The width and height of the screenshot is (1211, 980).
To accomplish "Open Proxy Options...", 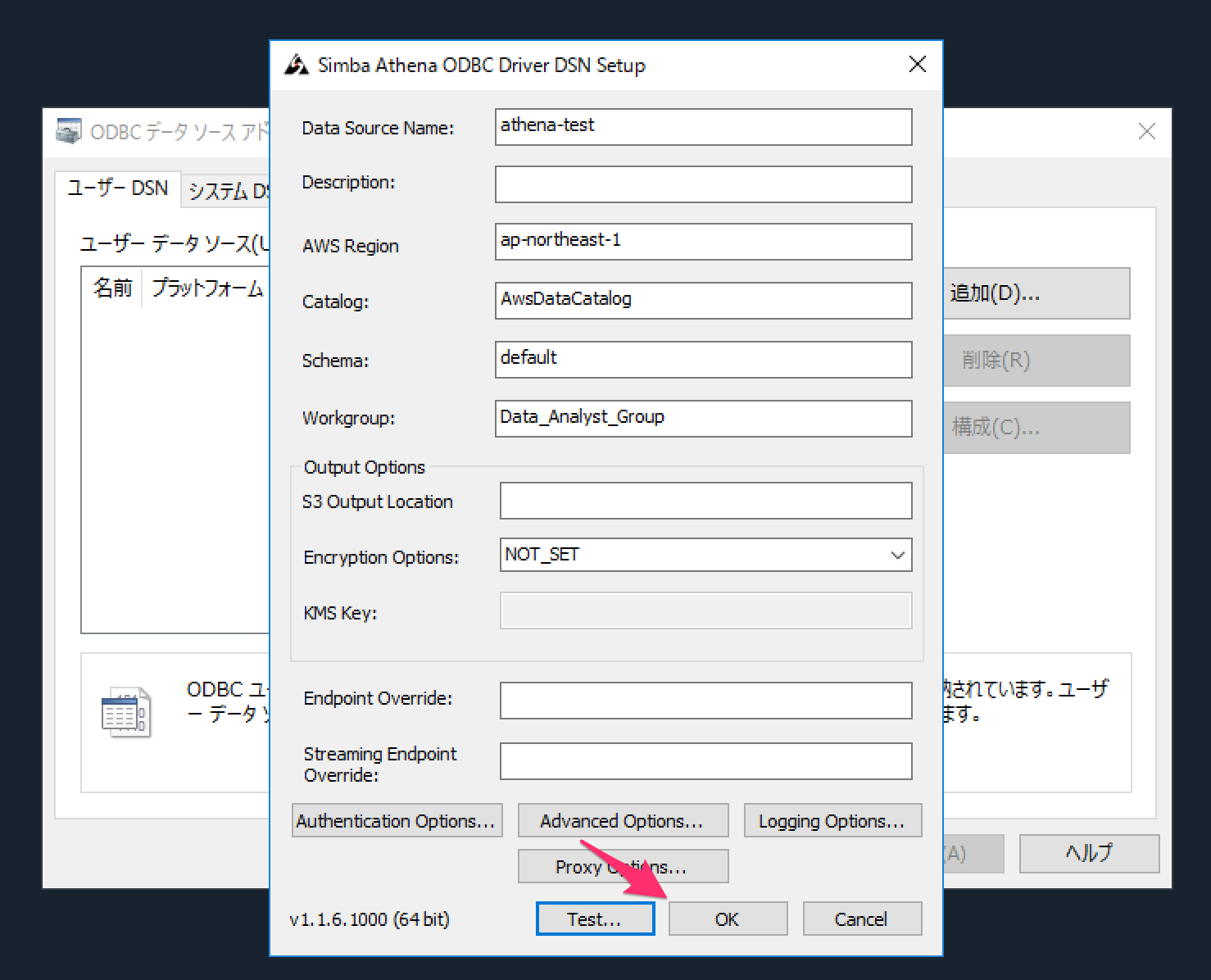I will coord(623,867).
